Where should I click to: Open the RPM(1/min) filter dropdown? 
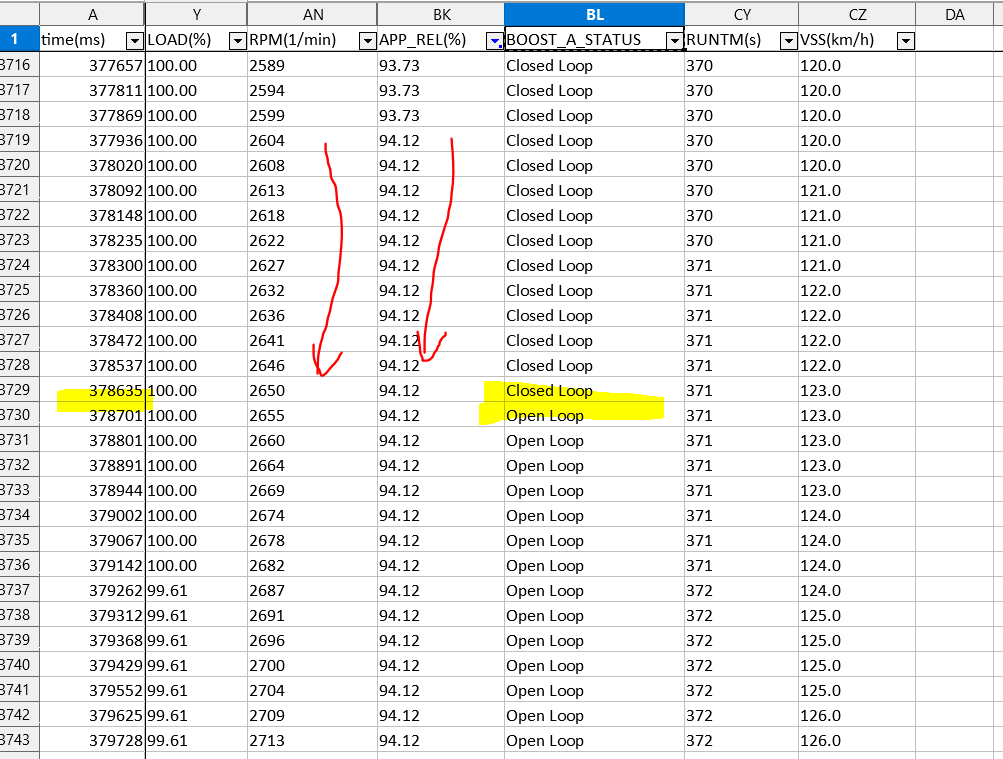367,41
